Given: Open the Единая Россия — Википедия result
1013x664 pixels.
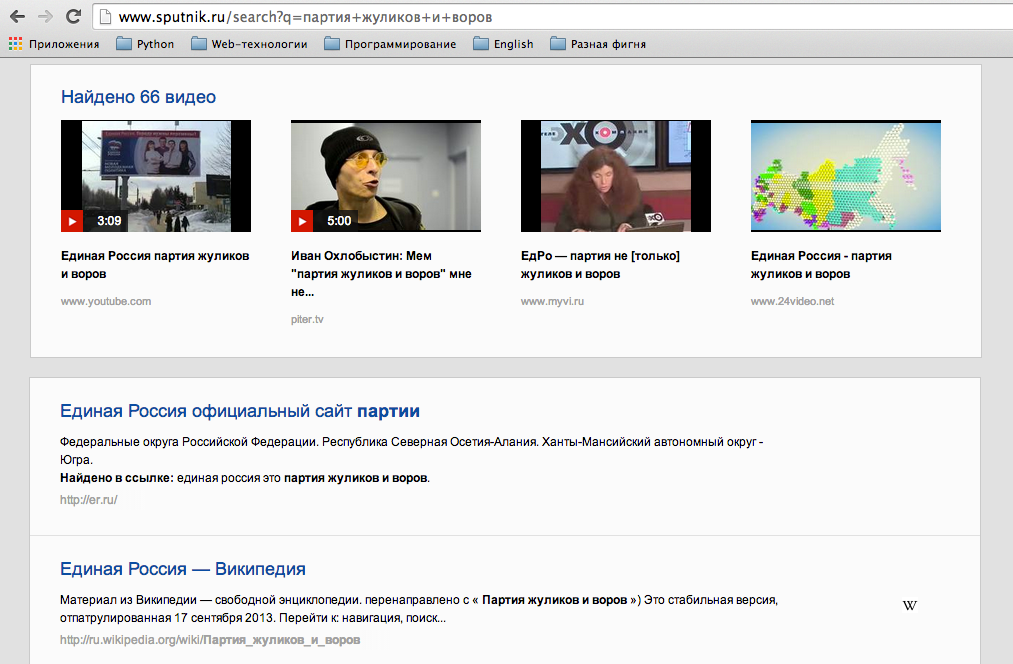Looking at the screenshot, I should (183, 569).
